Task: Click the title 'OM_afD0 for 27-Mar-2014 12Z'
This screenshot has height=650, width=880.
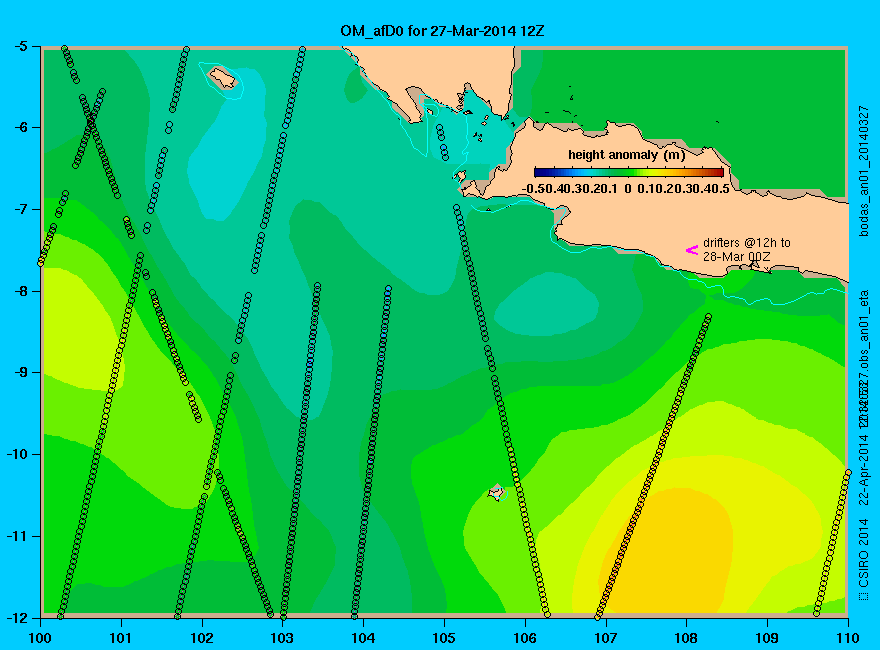Action: (442, 30)
